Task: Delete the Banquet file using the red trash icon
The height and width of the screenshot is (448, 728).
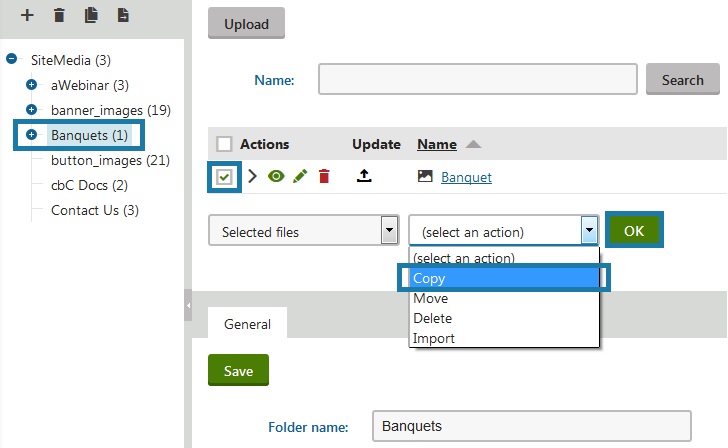Action: [x=323, y=177]
